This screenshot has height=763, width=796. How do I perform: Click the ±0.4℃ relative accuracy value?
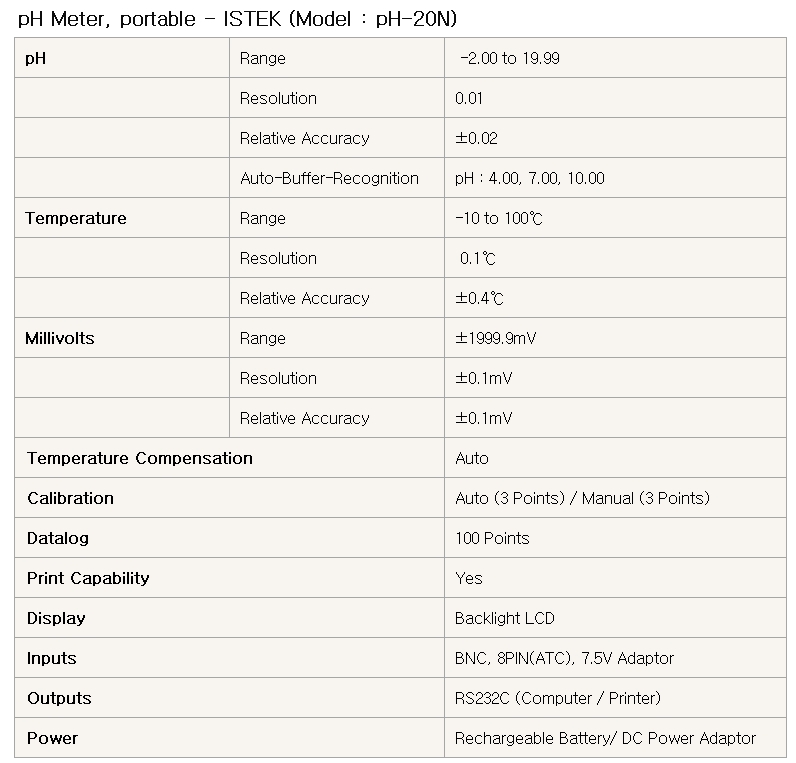point(479,298)
